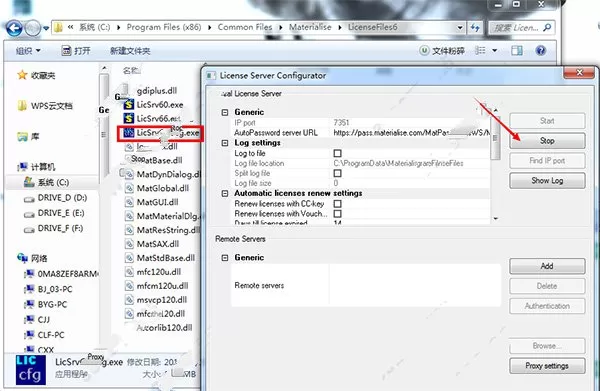Collapse Automatic licenses renew settings section
The image size is (600, 391).
225,193
